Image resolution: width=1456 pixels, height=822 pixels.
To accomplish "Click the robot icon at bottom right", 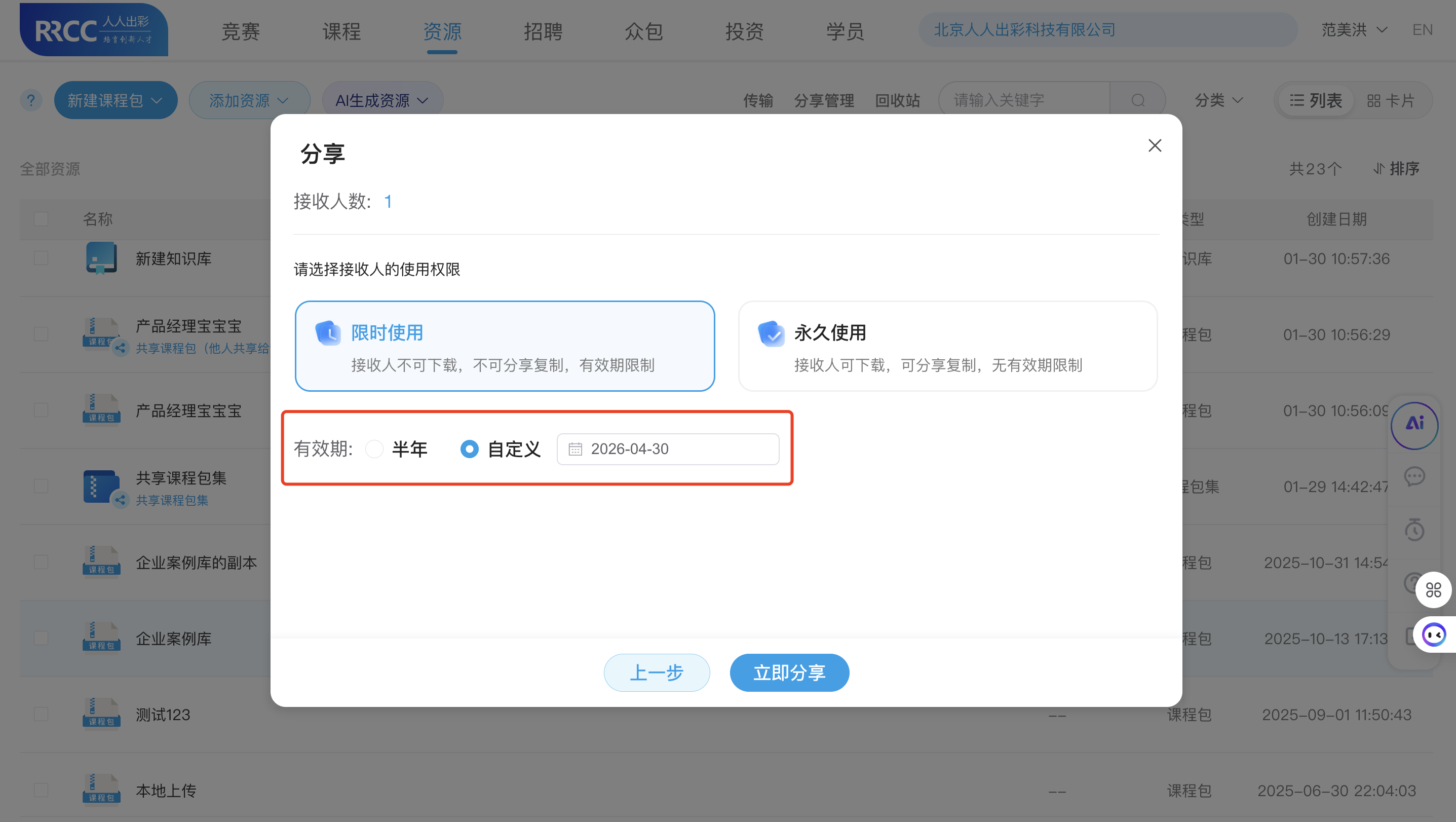I will point(1435,634).
